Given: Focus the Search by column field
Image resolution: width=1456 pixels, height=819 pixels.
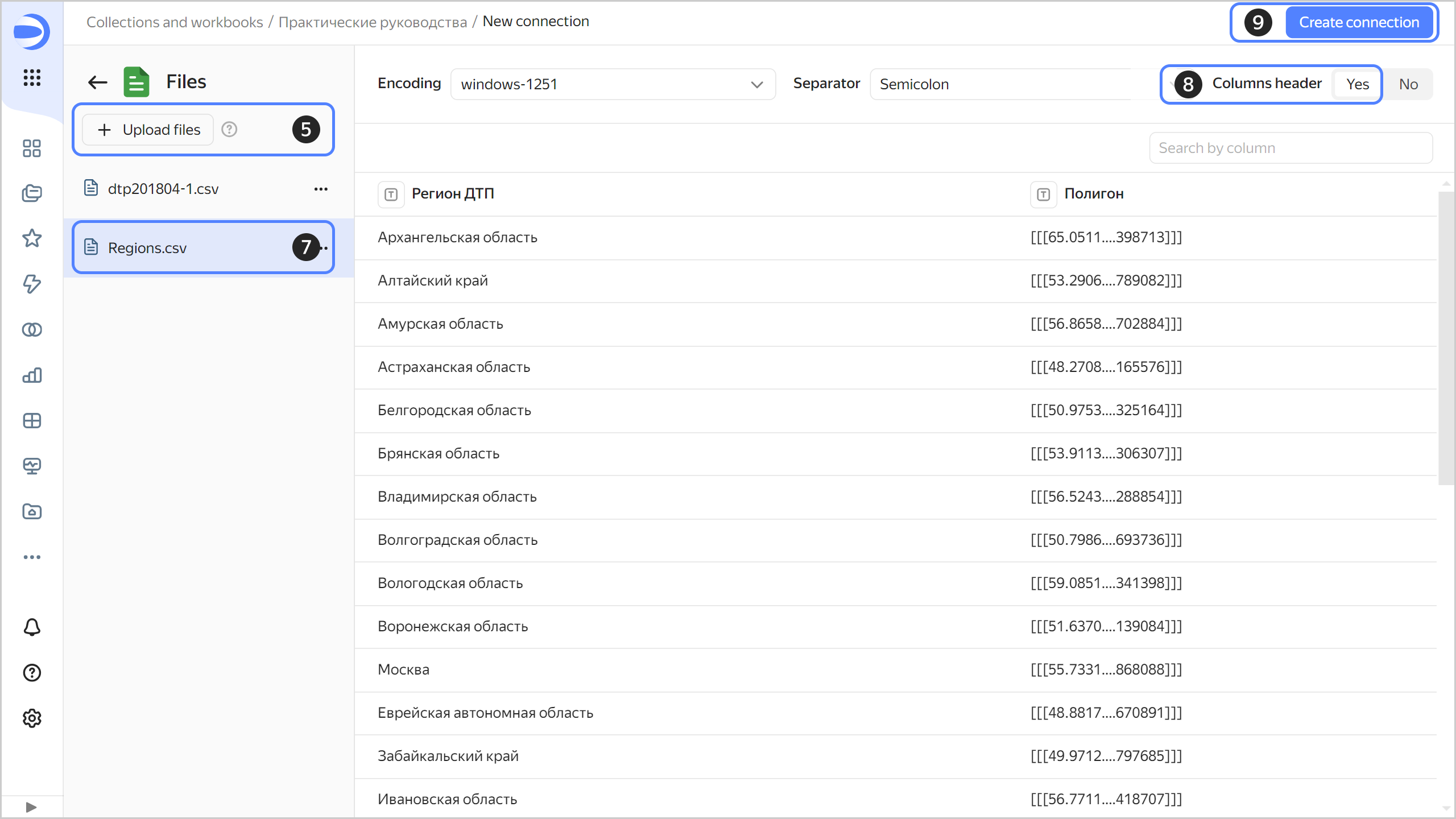Looking at the screenshot, I should pos(1290,148).
